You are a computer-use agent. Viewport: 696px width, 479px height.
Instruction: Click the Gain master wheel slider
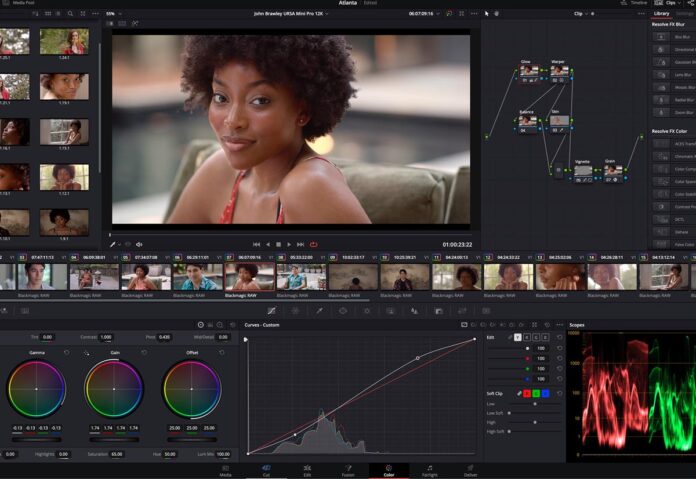click(114, 439)
